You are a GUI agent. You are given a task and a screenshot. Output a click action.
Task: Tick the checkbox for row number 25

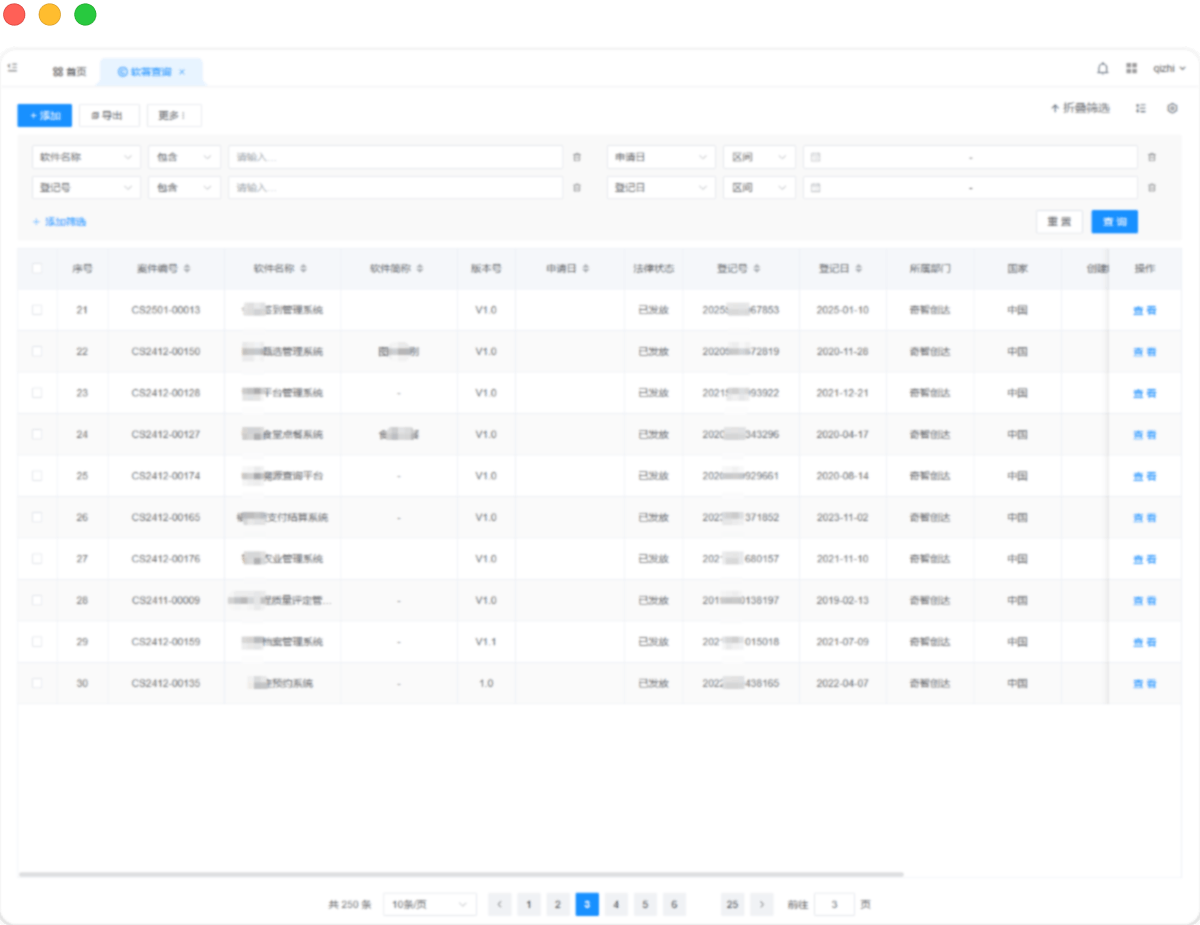pos(37,476)
